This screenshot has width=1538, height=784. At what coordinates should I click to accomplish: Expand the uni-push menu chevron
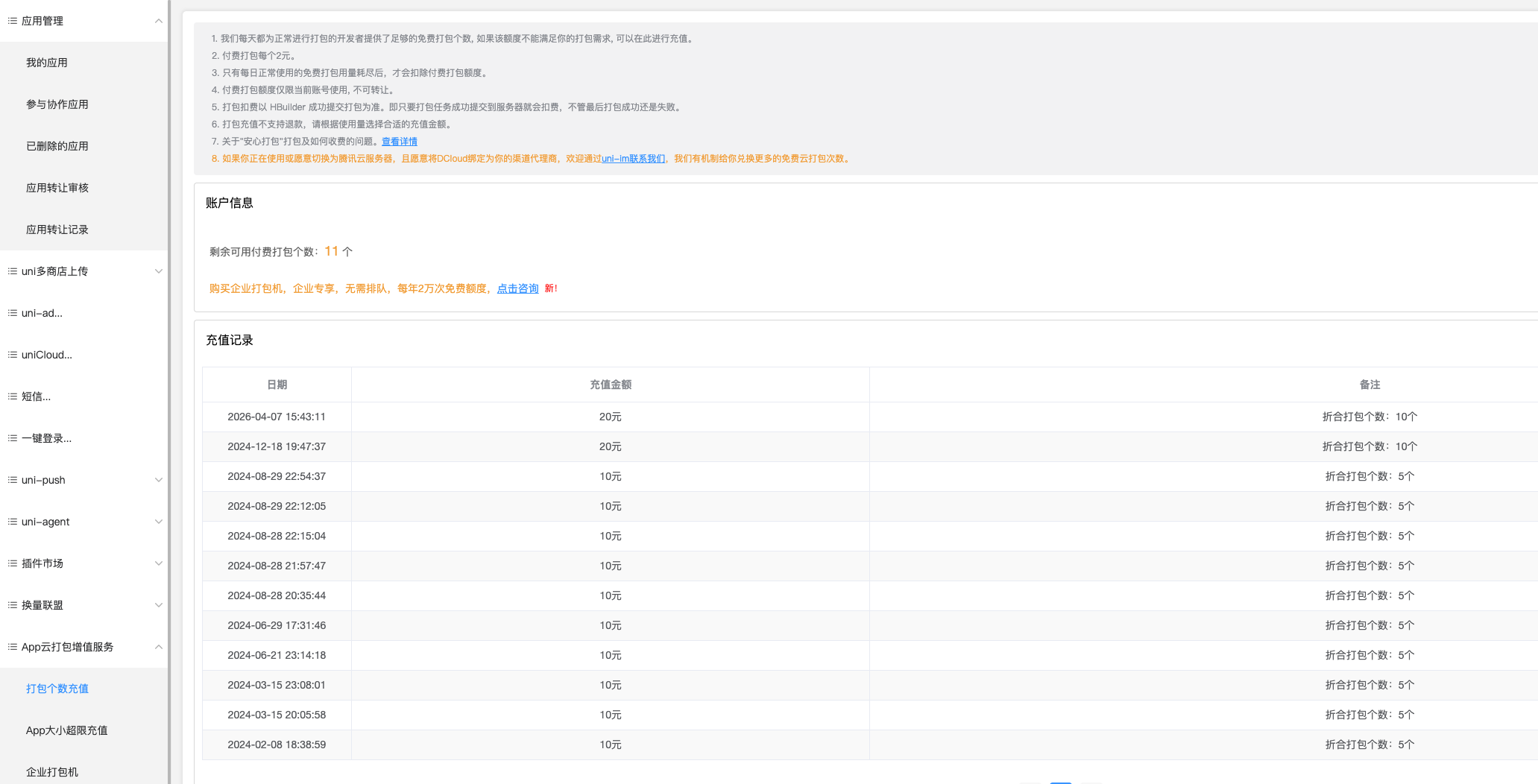tap(158, 480)
